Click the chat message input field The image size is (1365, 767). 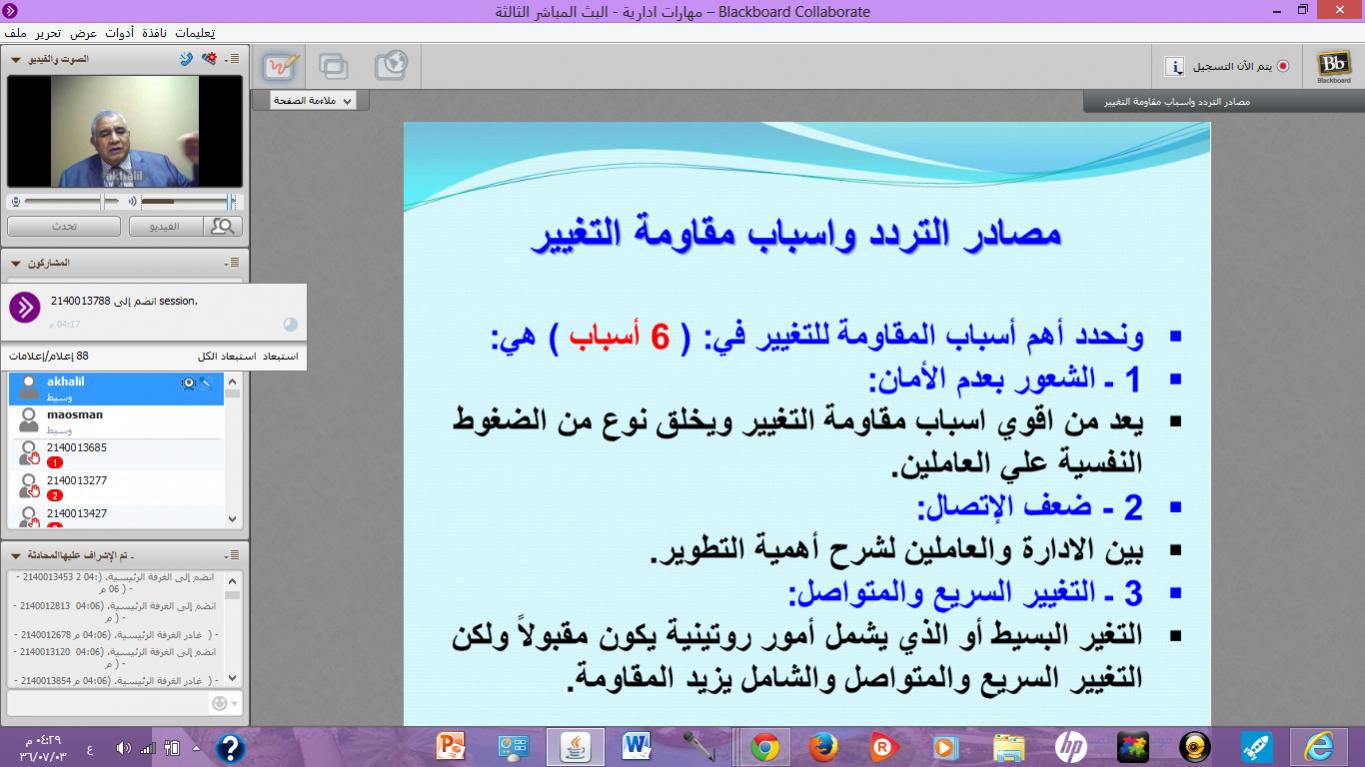click(x=108, y=703)
